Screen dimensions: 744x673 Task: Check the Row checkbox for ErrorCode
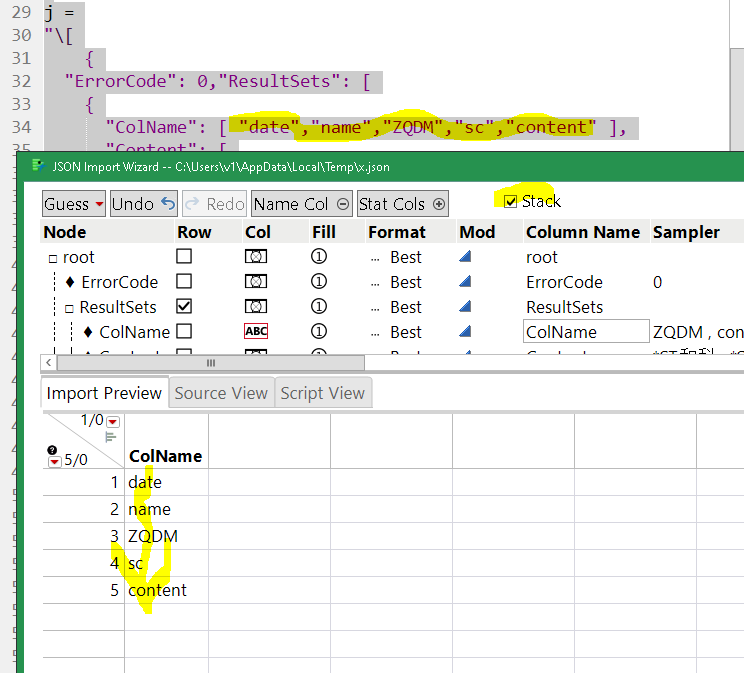tap(184, 282)
